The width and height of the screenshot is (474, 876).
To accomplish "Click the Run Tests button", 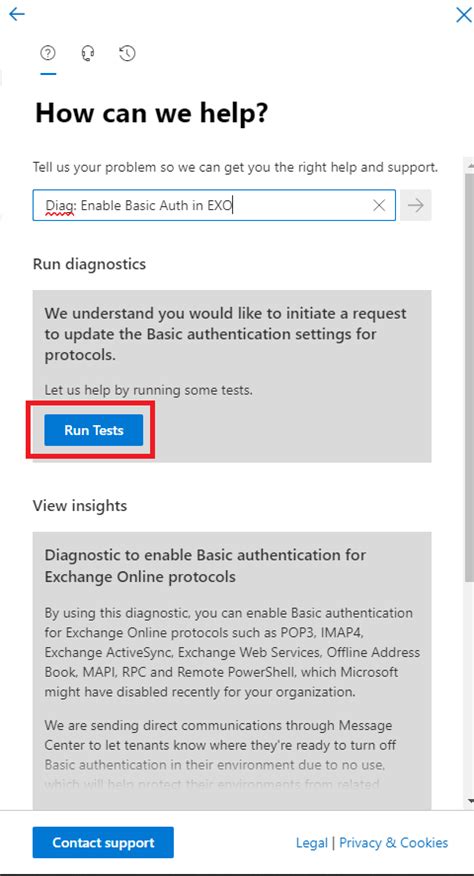I will (93, 430).
